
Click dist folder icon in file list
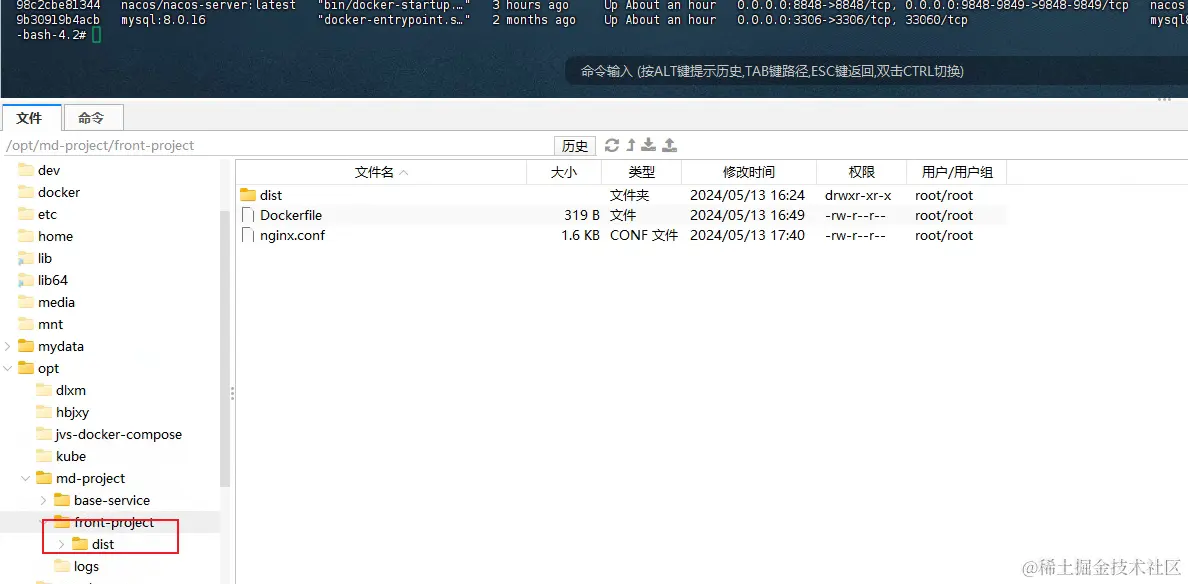(249, 195)
